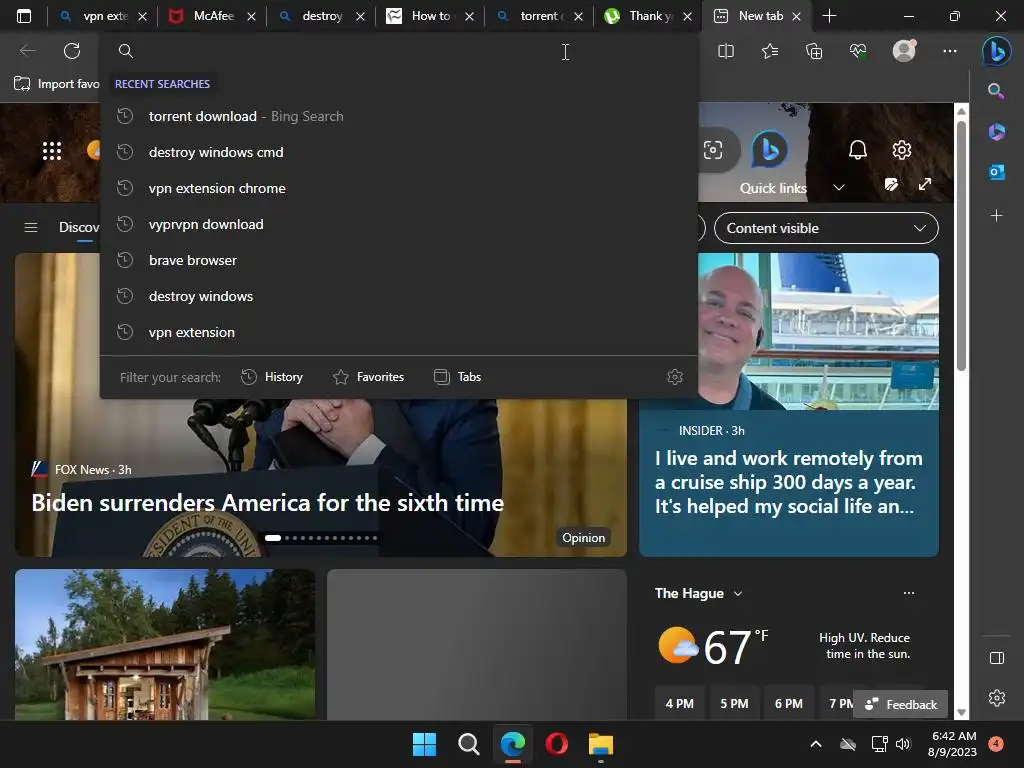Viewport: 1024px width, 768px height.
Task: Click the Bing logo on page
Action: coord(769,150)
